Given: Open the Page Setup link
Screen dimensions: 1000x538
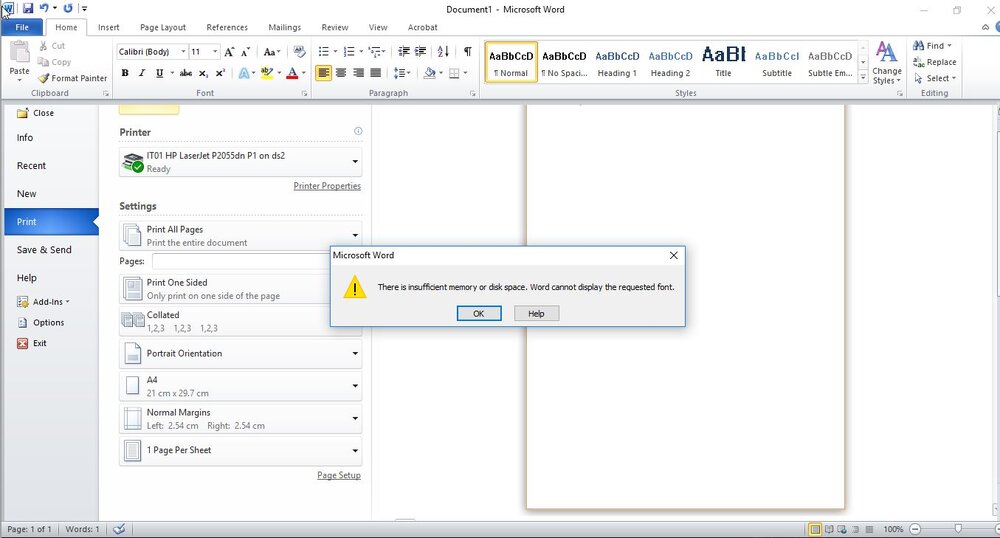Looking at the screenshot, I should tap(339, 476).
